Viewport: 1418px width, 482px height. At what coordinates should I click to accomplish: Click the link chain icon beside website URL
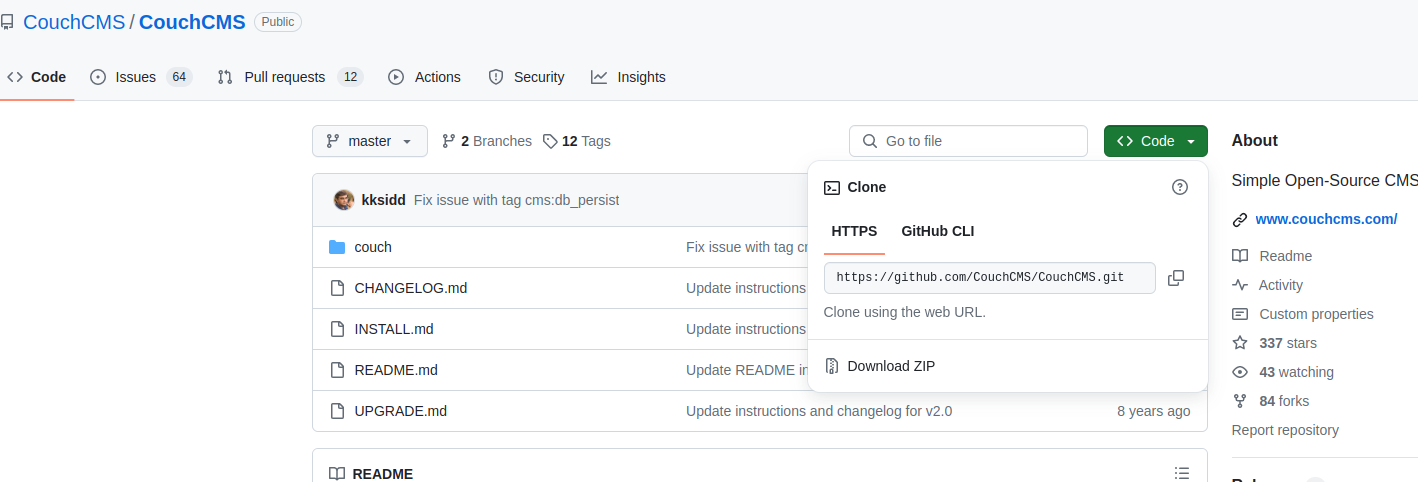[x=1240, y=219]
